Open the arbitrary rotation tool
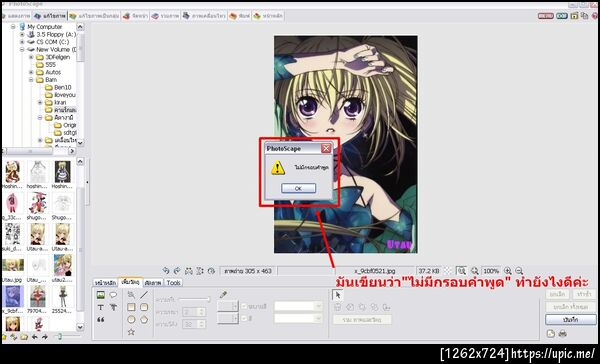600x364 pixels. click(x=211, y=271)
